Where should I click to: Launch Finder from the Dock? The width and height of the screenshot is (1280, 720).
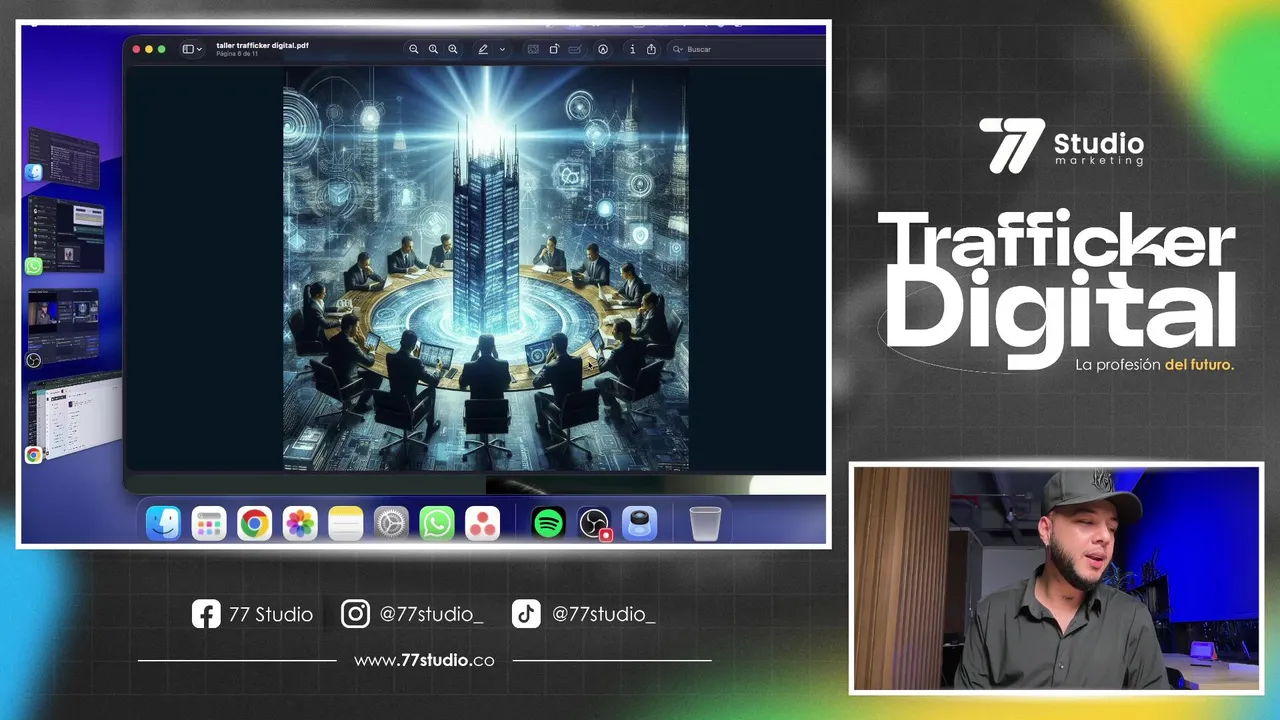164,523
